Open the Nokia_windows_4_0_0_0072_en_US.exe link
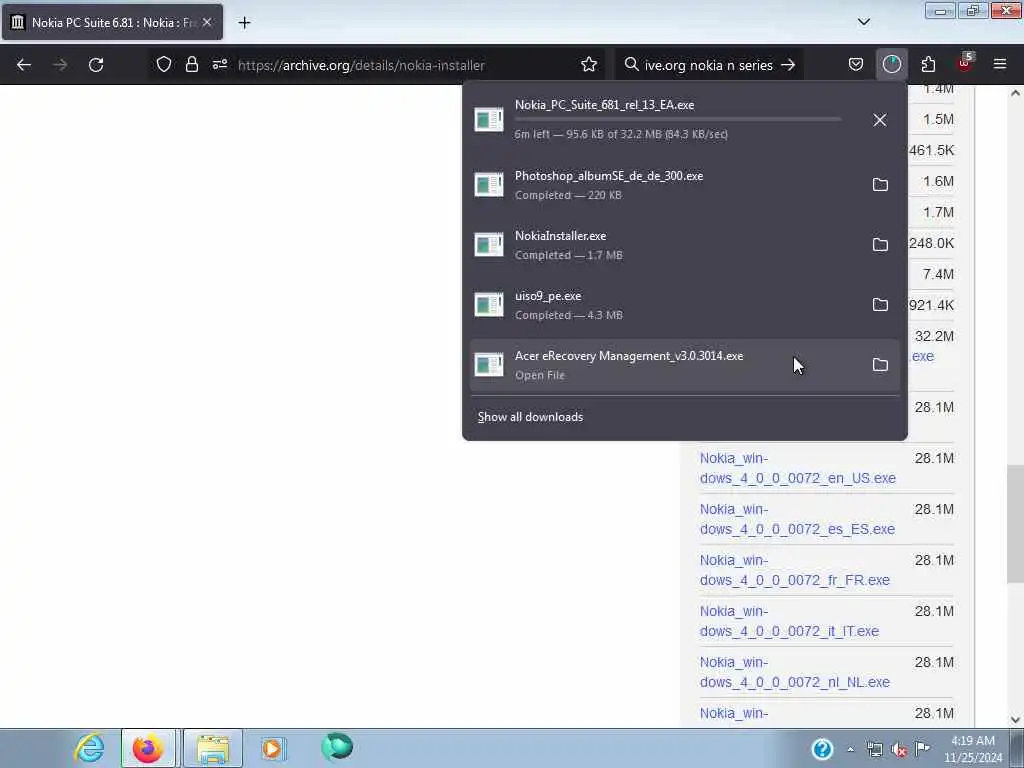This screenshot has width=1024, height=768. click(x=797, y=468)
